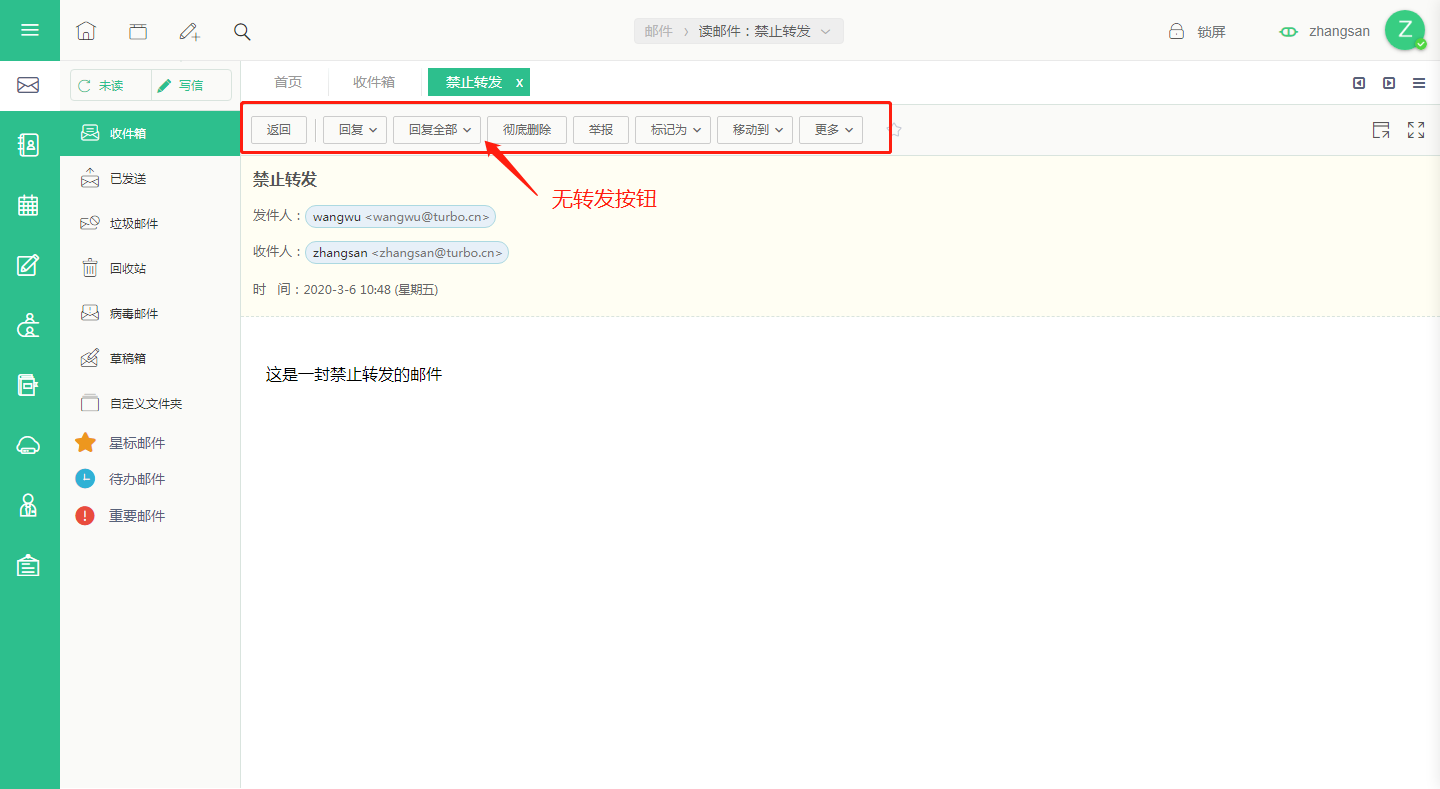Image resolution: width=1440 pixels, height=789 pixels.
Task: Click the fullscreen expand icon
Action: 1416,130
